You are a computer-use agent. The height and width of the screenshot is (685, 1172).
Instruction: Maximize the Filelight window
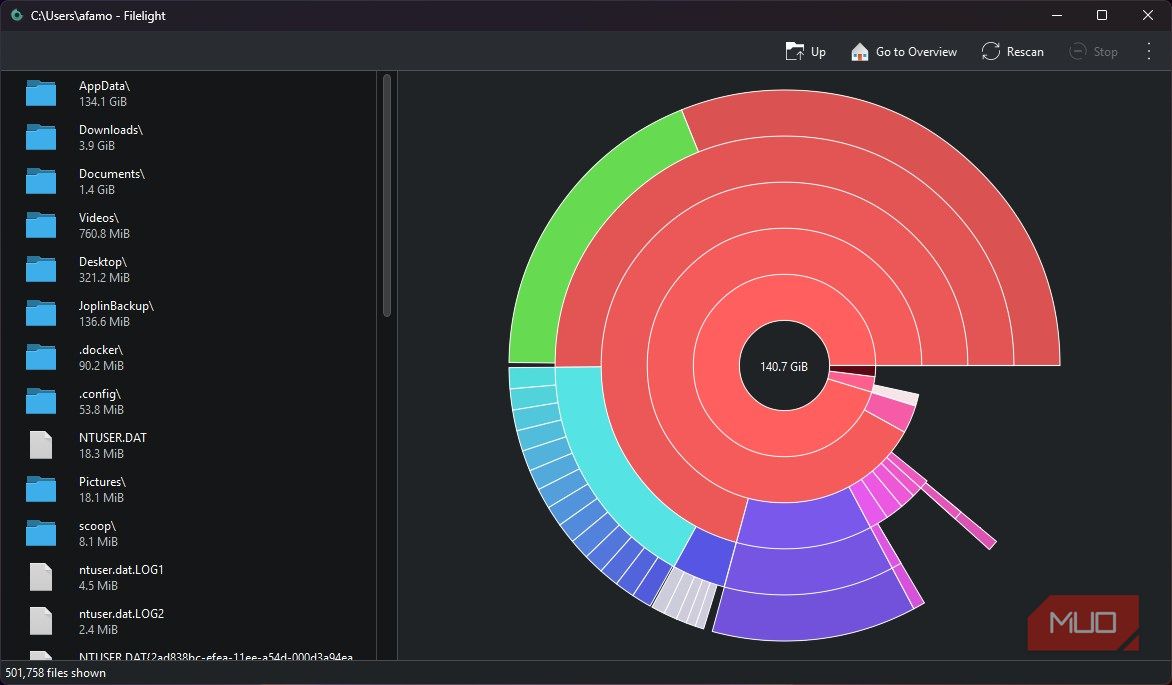point(1102,15)
